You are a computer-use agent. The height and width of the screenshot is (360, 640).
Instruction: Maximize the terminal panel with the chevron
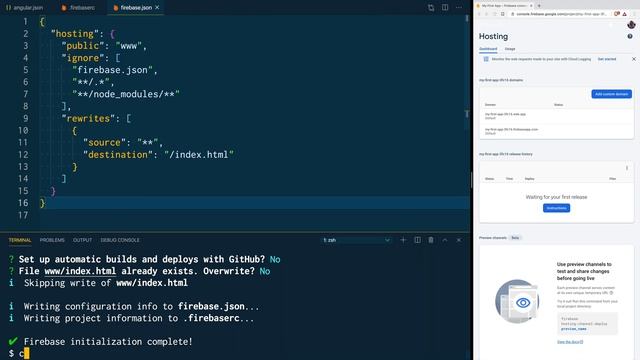pos(445,240)
